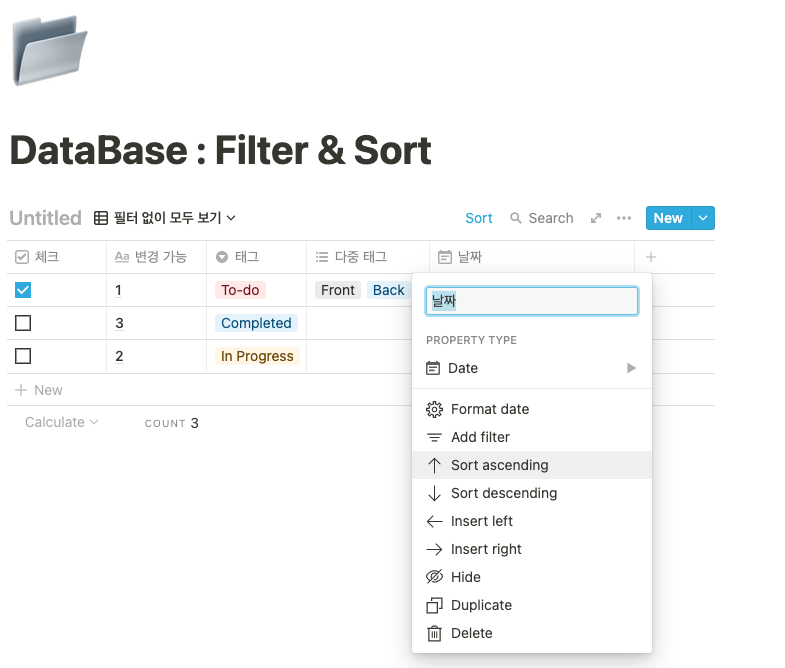
Task: Click the Back multi-tag
Action: 389,290
